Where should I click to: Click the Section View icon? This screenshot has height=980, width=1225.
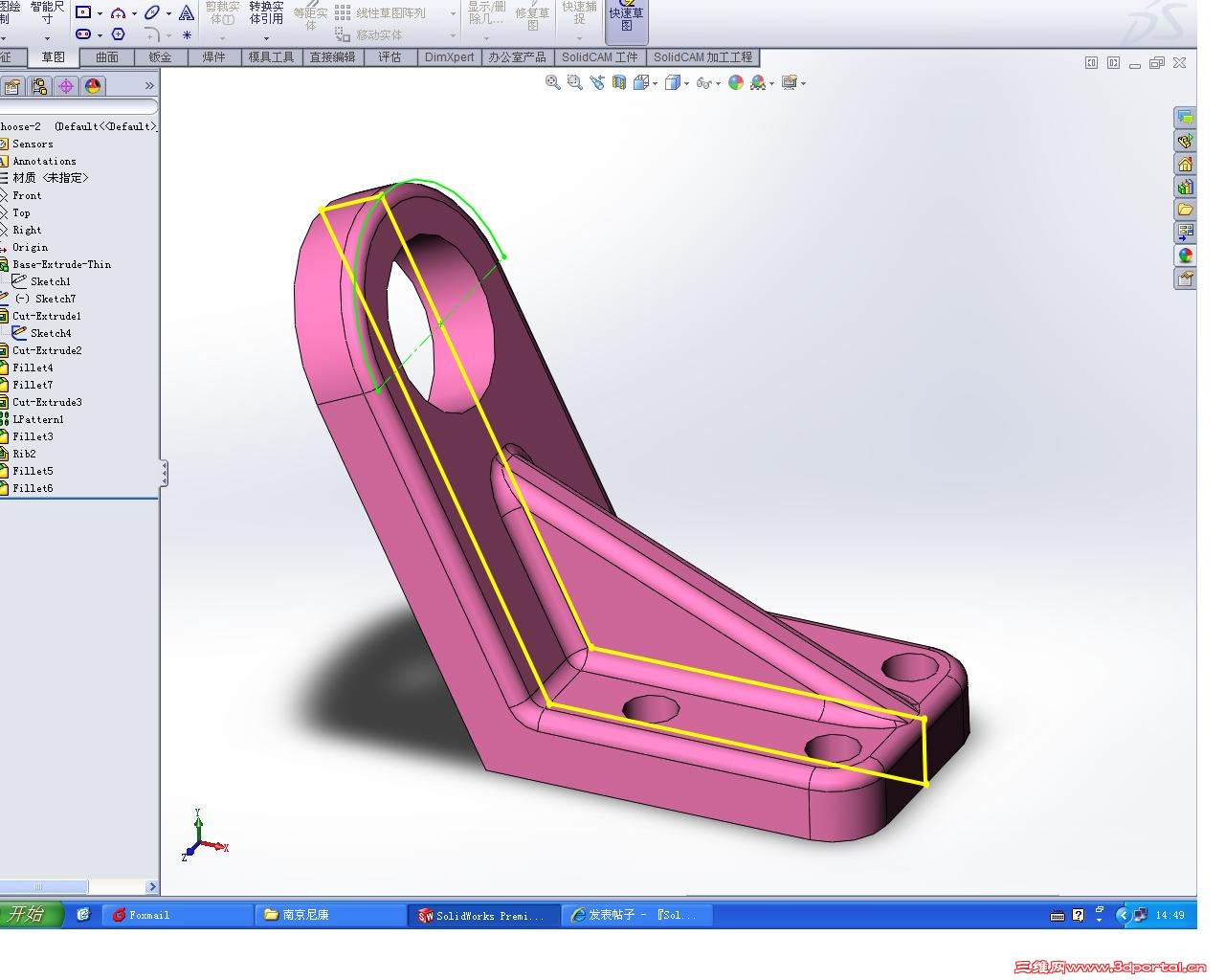coord(618,83)
